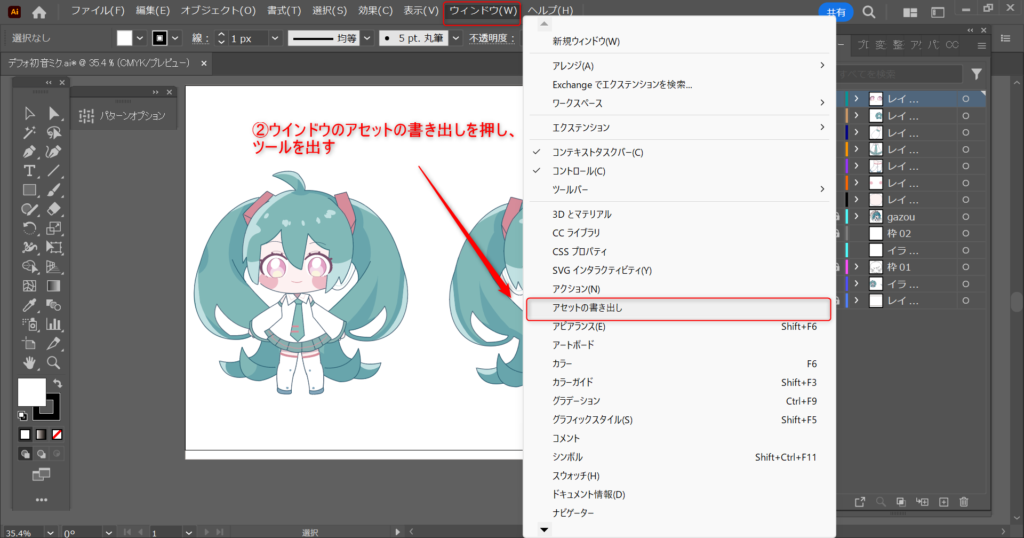Expand the gazou layer
This screenshot has height=538, width=1024.
(858, 217)
